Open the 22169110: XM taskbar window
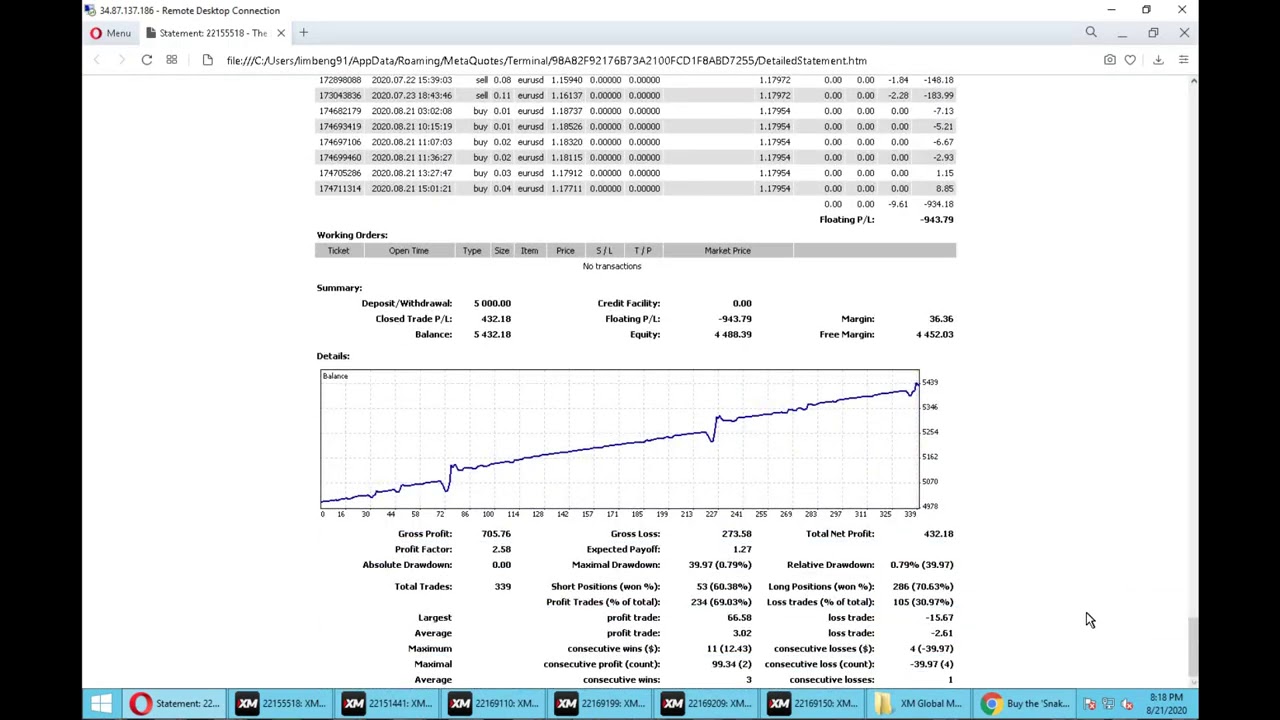Screen dimensions: 1280x720 point(494,704)
